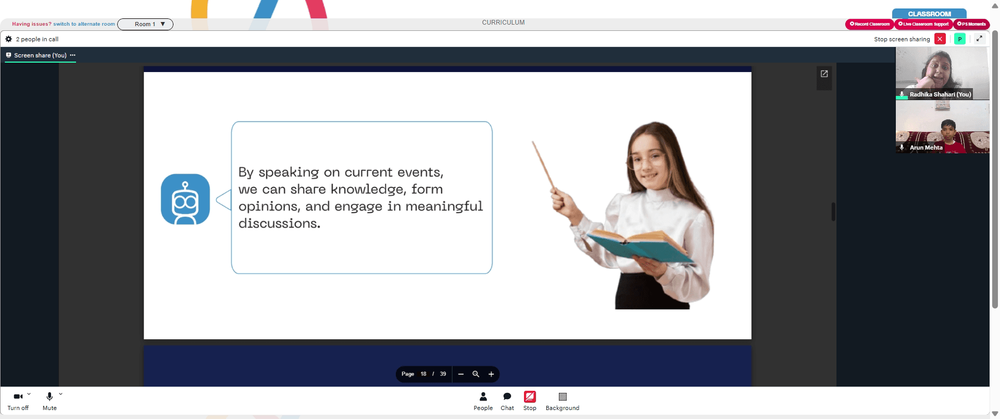Click microphone icon on Arun Mehta tile
Screen dimensions: 1000x419
(x=902, y=147)
